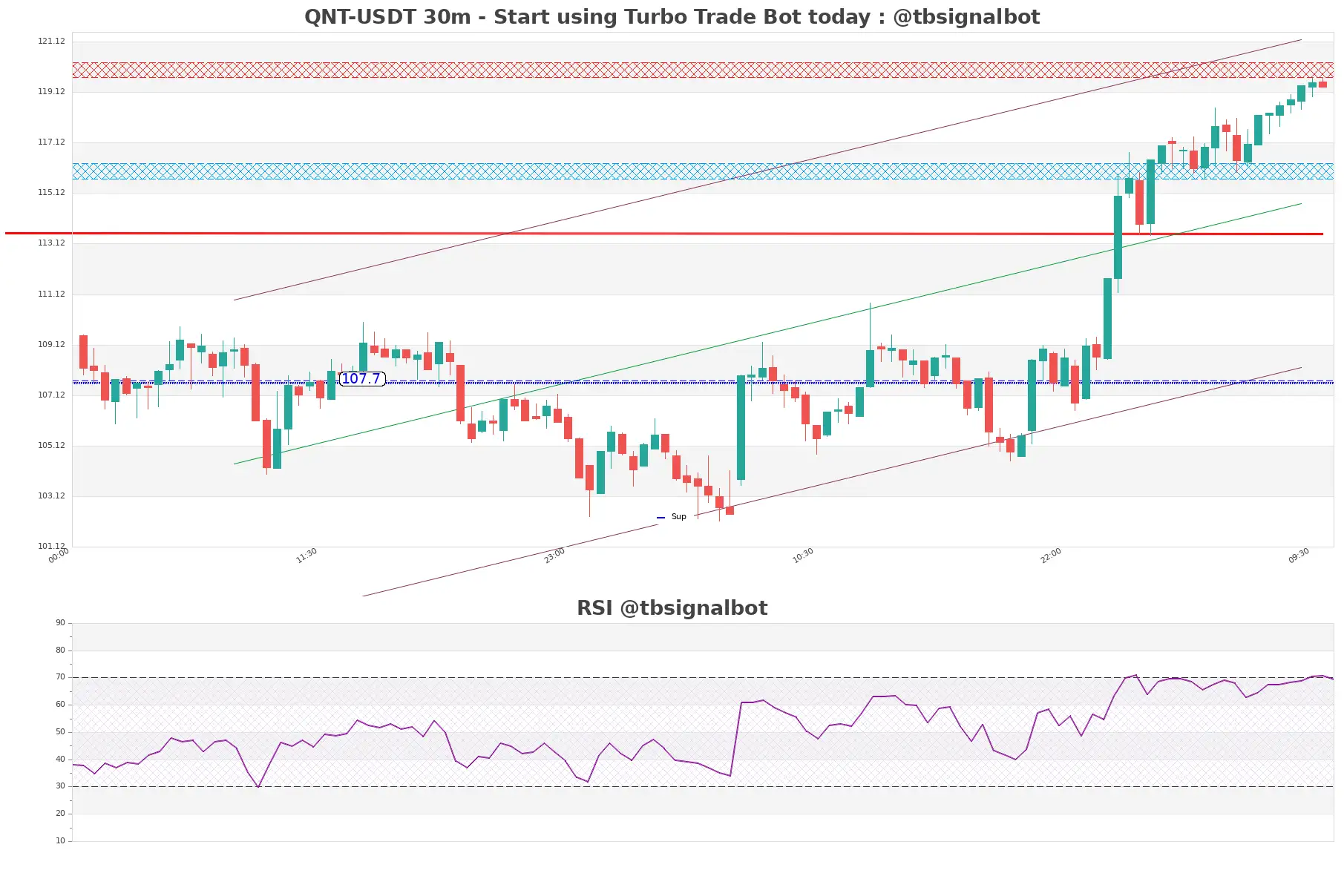
Task: Click the RSI 50 axis label
Action: point(60,732)
